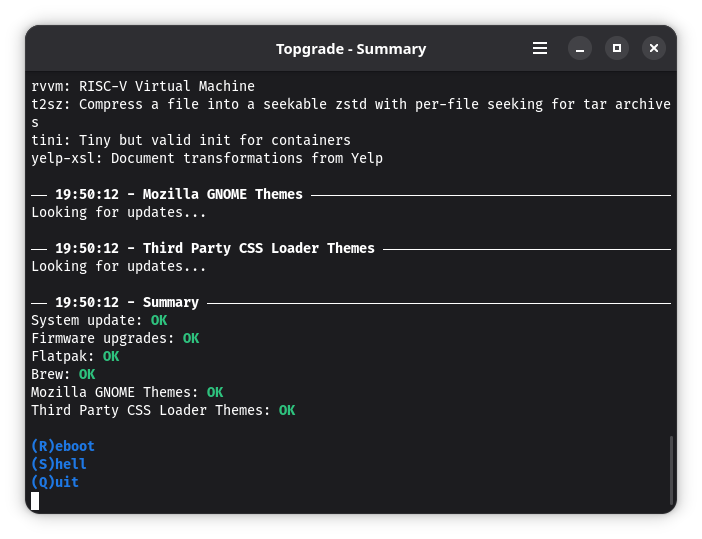Image resolution: width=702 pixels, height=539 pixels.
Task: Click the "19:50:12 - Summary" section header
Action: [x=127, y=302]
